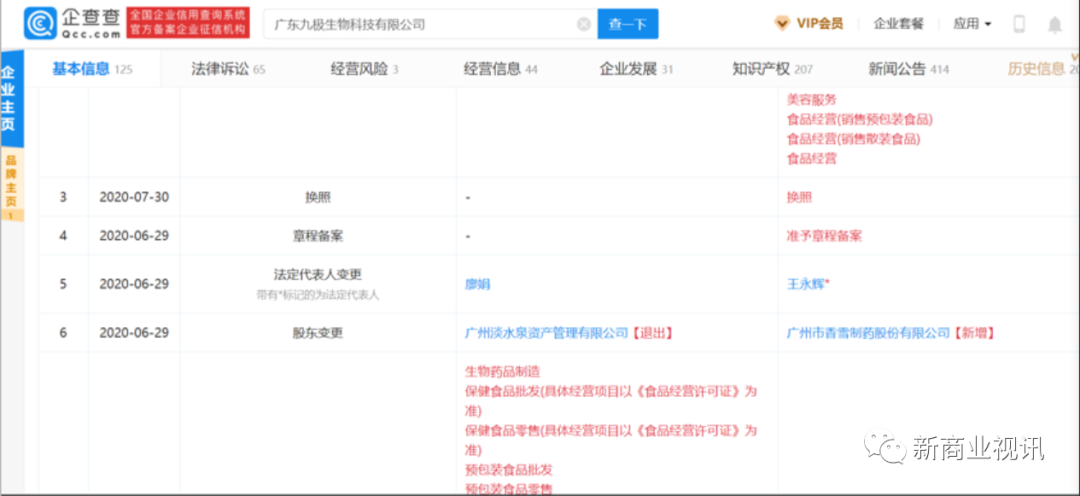
Task: Open 广州淡水泉资产管理有限公司 link
Action: (547, 333)
